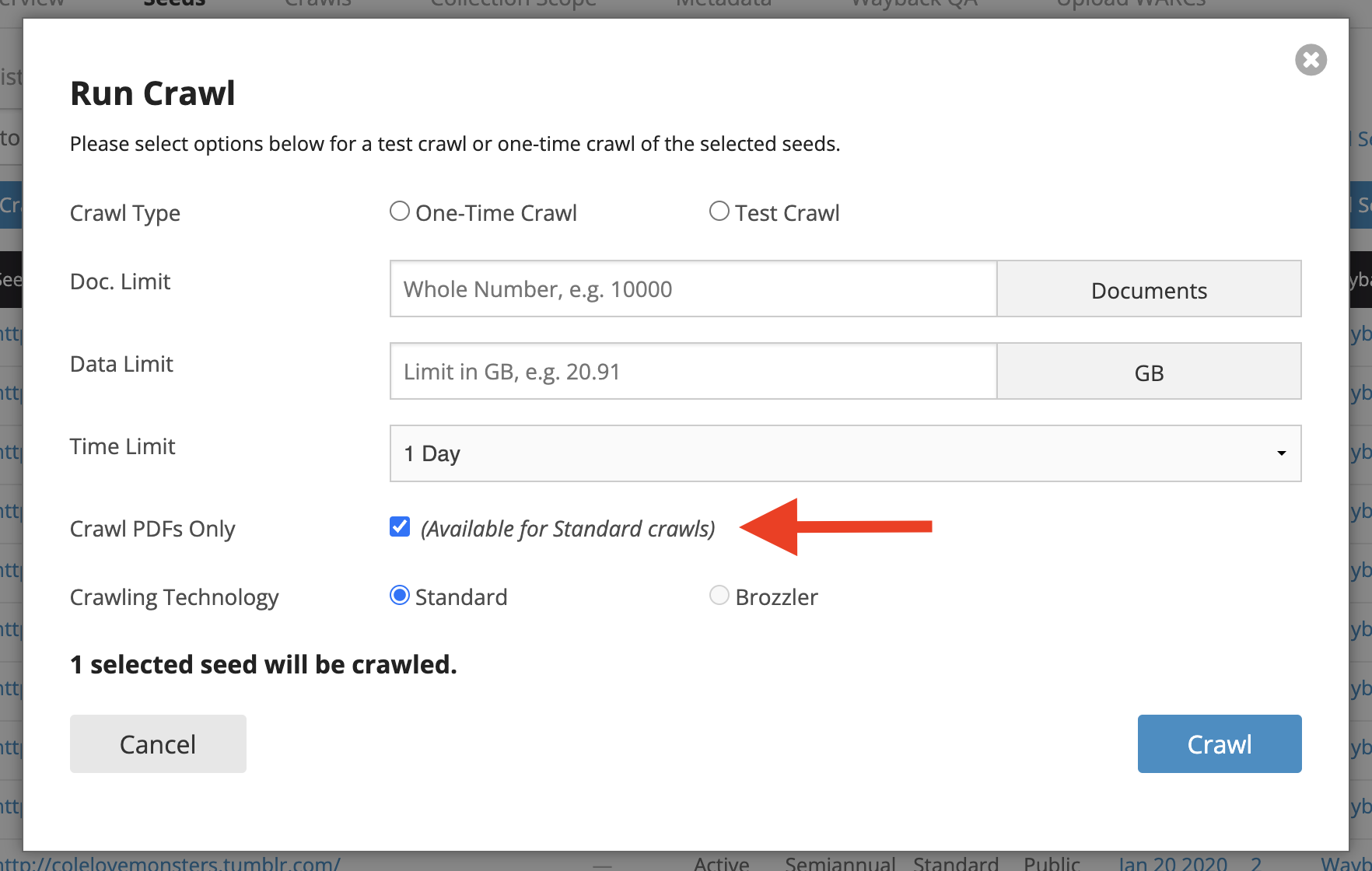
Task: Click the Crawl PDFs Only label
Action: (152, 529)
